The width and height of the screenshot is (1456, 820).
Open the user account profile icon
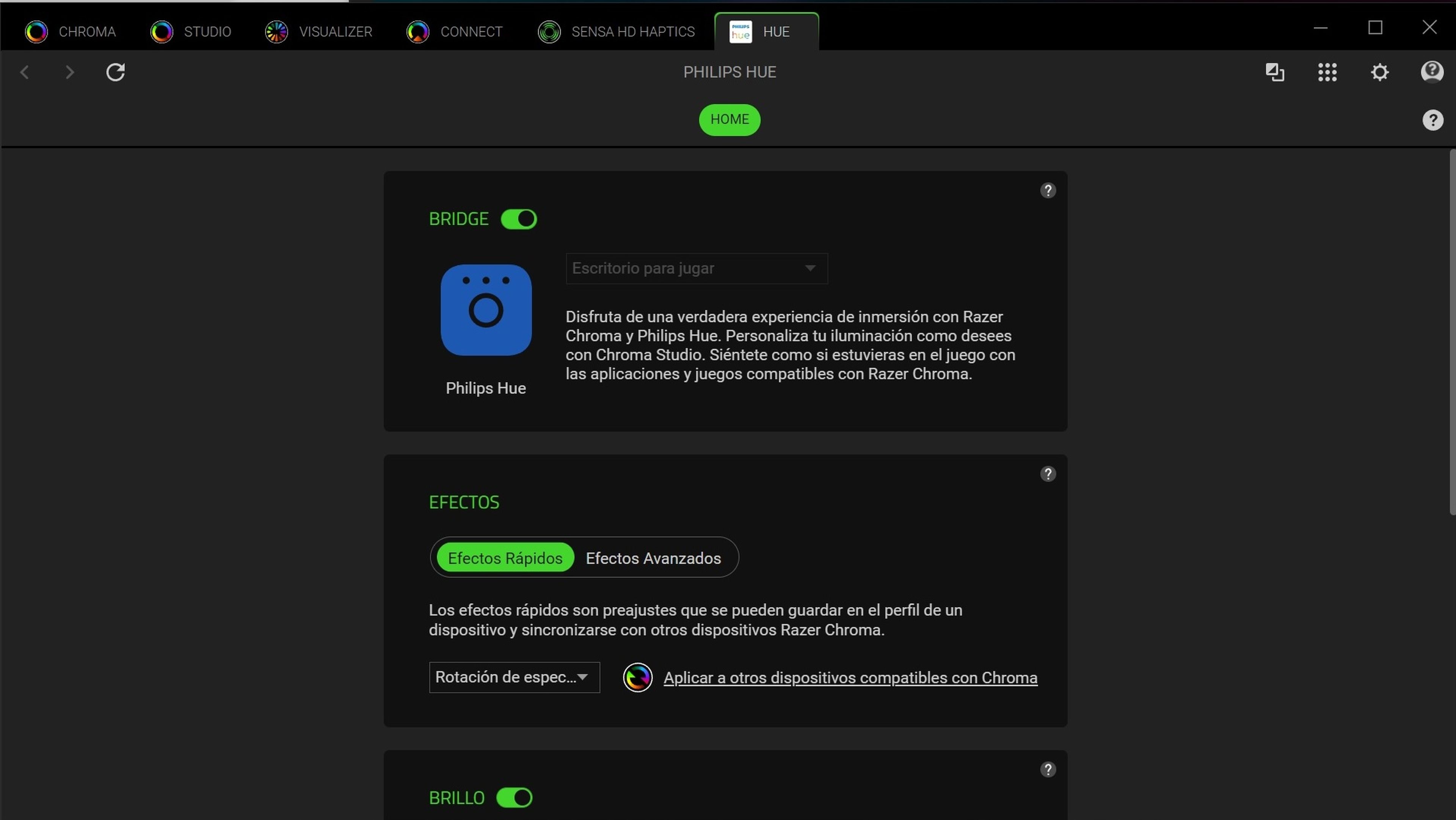1432,72
